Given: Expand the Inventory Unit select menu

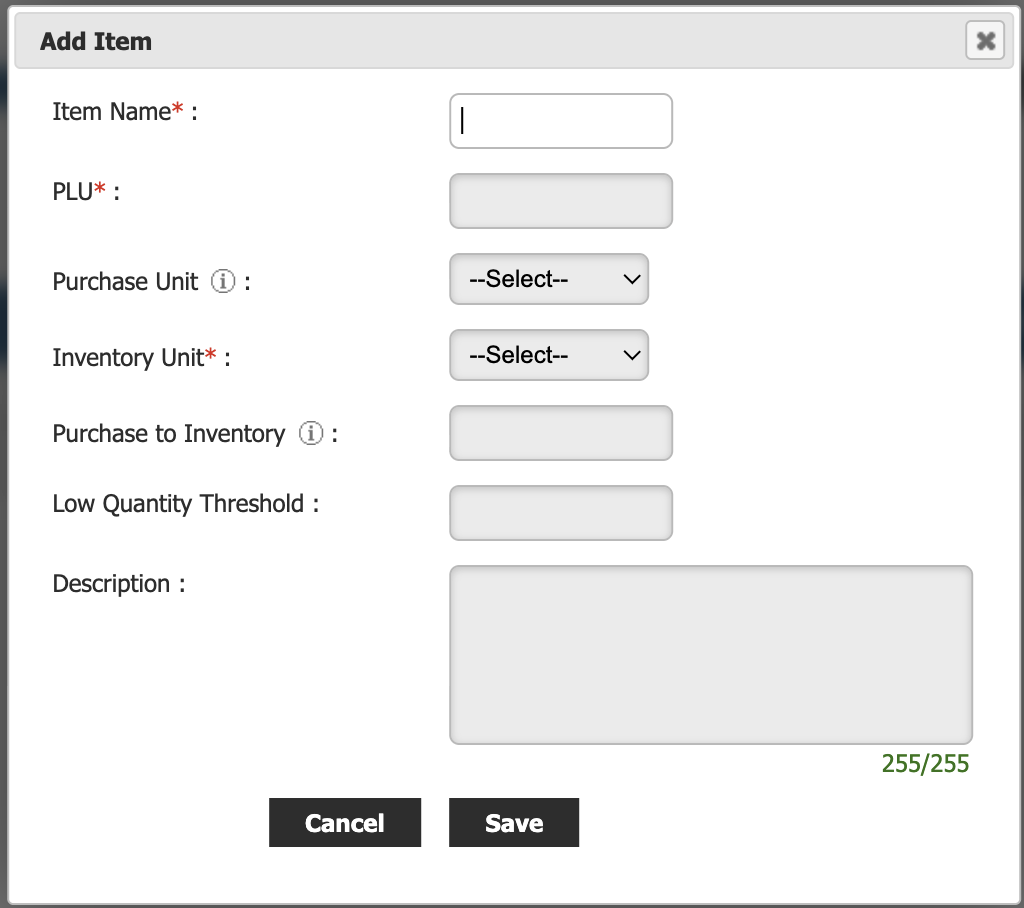Looking at the screenshot, I should (x=549, y=355).
